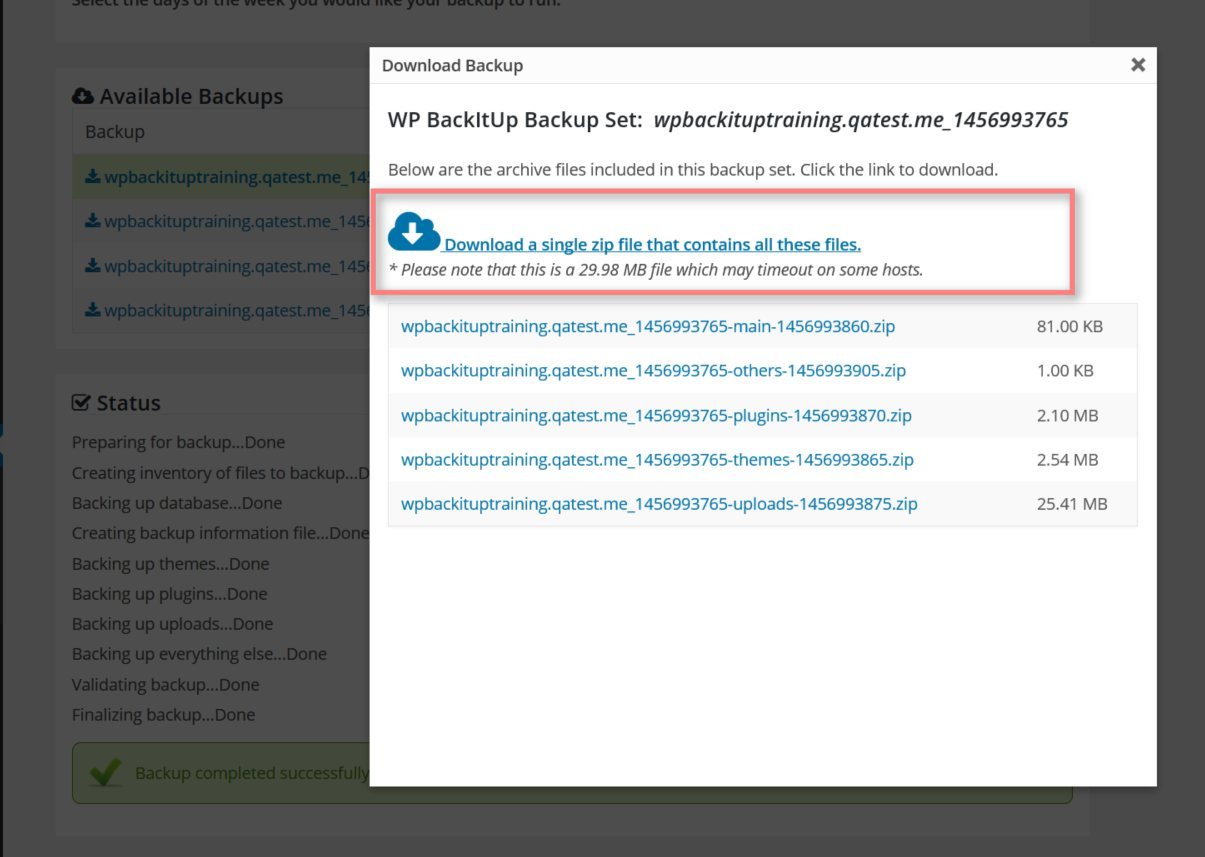
Task: Click the 'Backup completed successfully' message
Action: [252, 773]
